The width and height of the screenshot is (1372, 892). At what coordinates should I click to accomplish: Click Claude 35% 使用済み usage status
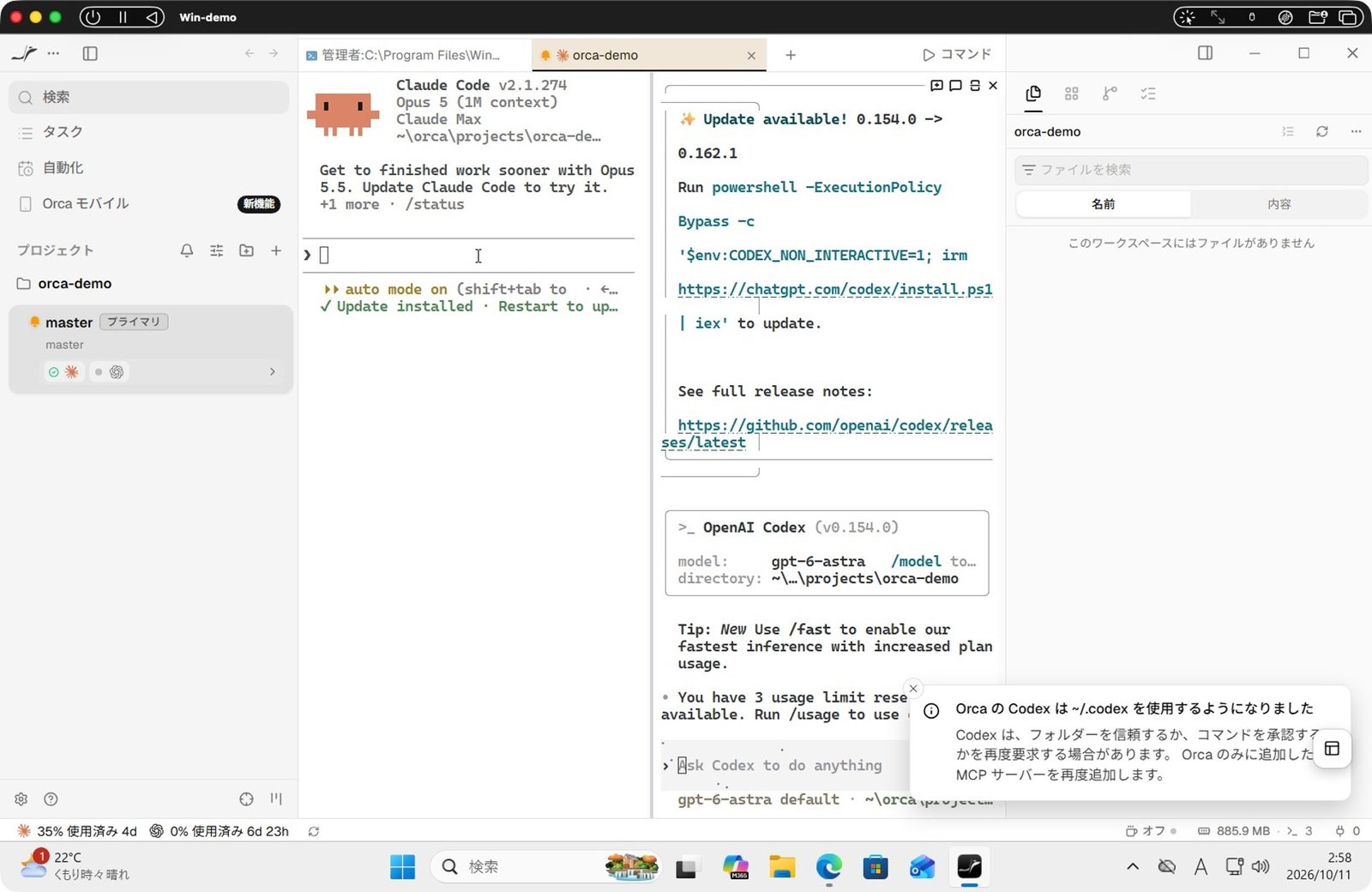[x=77, y=831]
